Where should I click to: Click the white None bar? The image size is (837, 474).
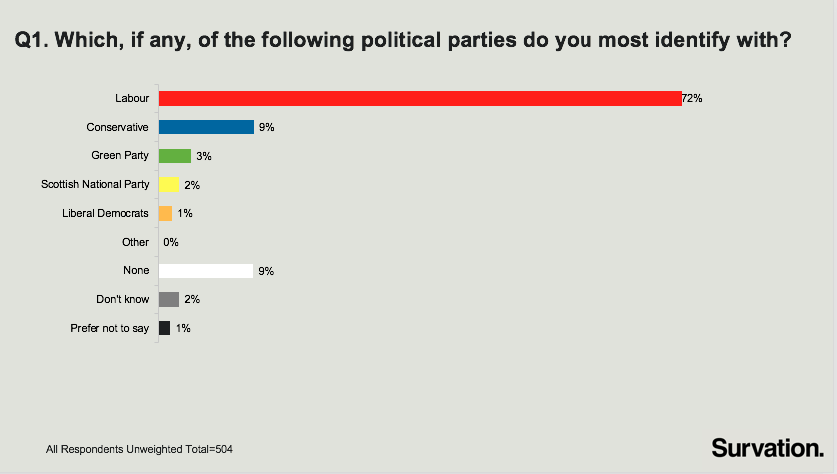(206, 271)
